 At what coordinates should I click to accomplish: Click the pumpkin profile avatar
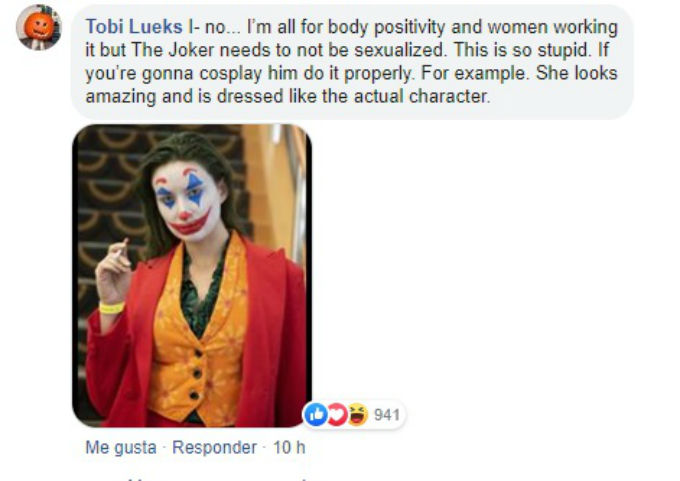(38, 27)
